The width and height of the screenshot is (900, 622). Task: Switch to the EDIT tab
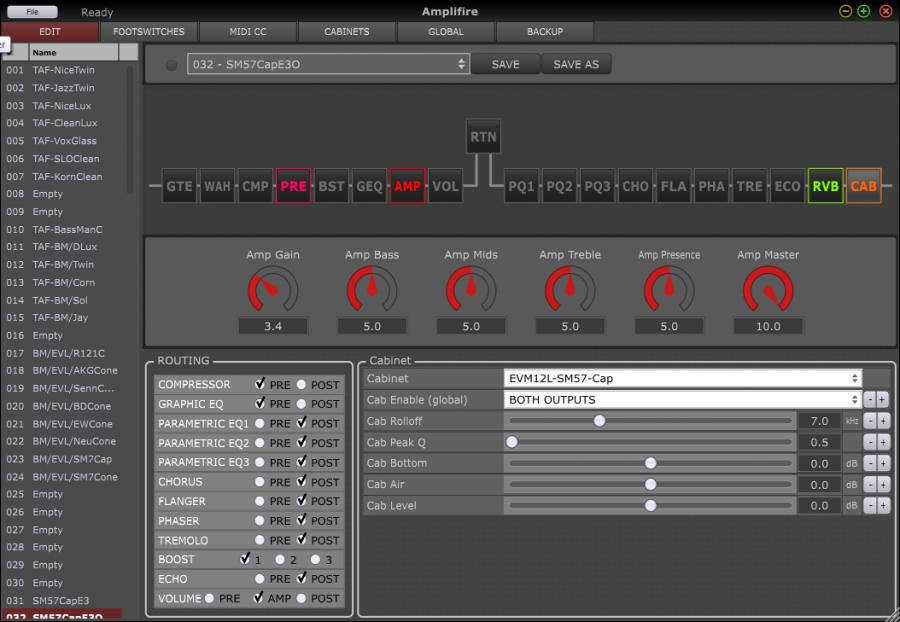(x=50, y=32)
